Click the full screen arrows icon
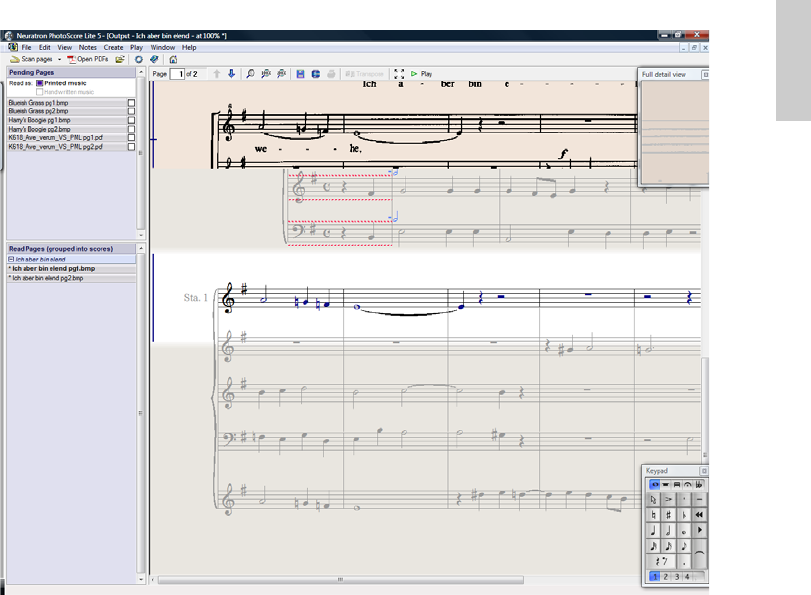Image resolution: width=811 pixels, height=595 pixels. coord(399,74)
